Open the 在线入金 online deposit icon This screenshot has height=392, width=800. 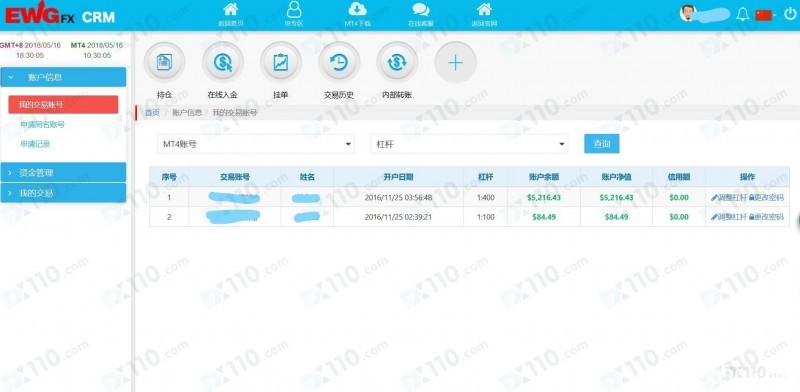coord(222,63)
